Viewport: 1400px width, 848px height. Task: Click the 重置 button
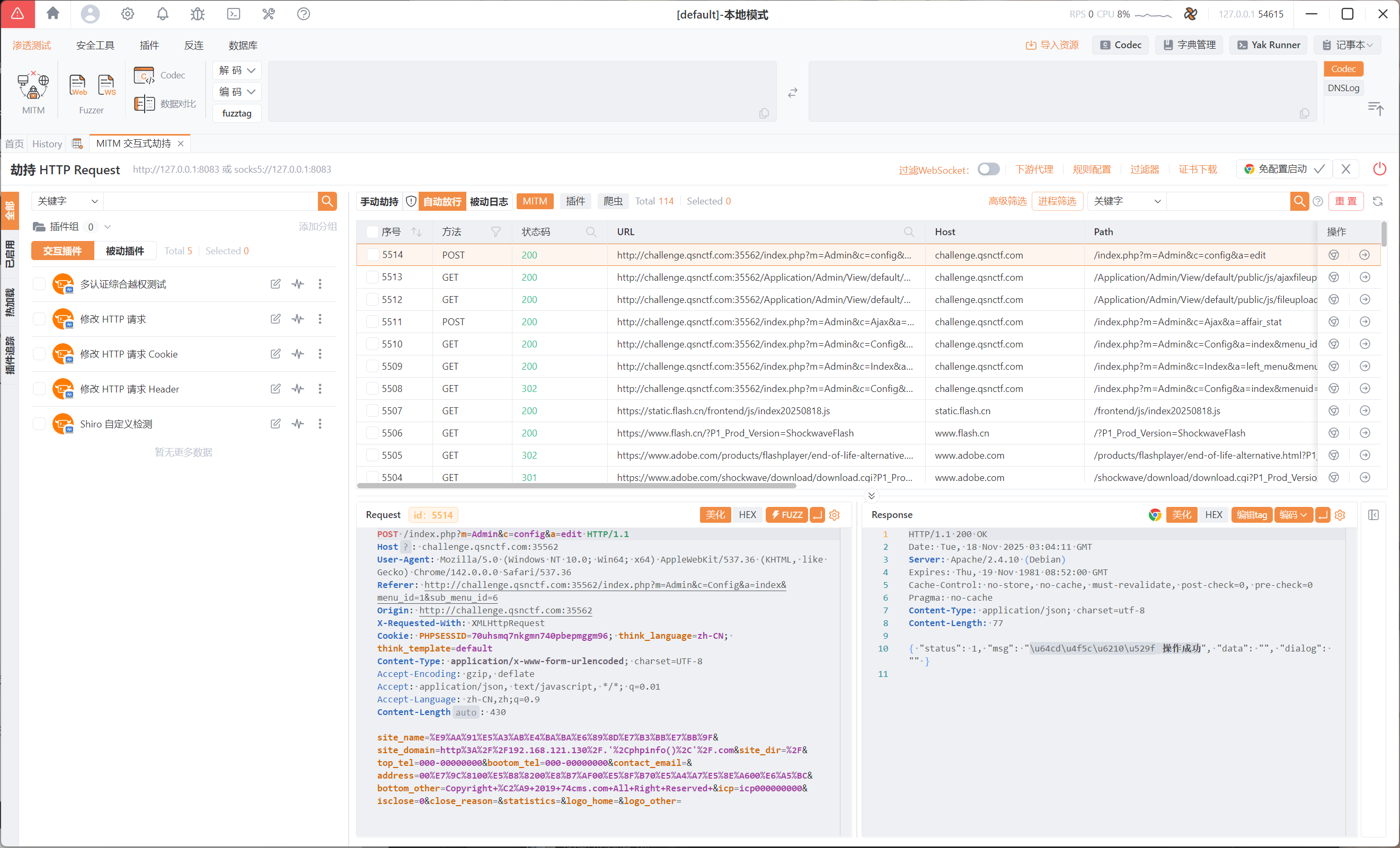click(x=1345, y=201)
